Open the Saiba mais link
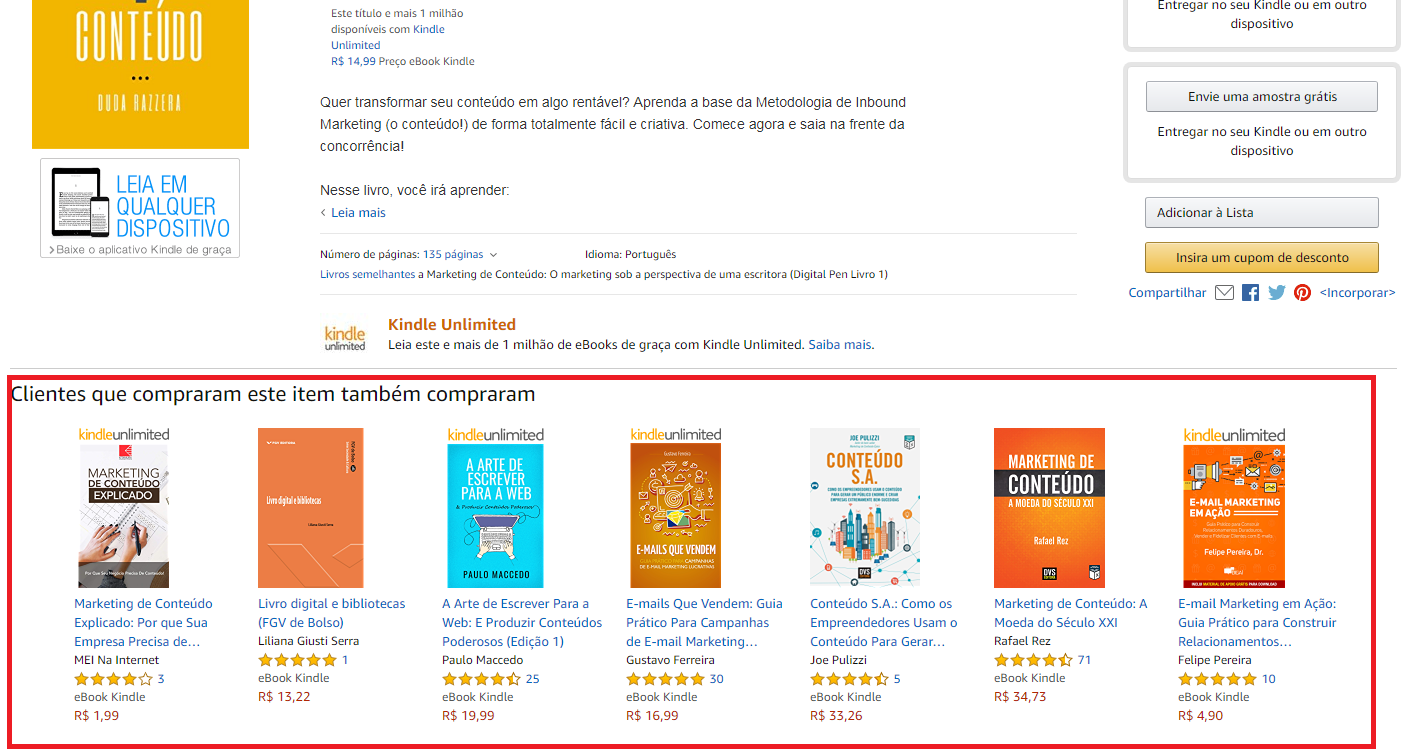 tap(840, 344)
